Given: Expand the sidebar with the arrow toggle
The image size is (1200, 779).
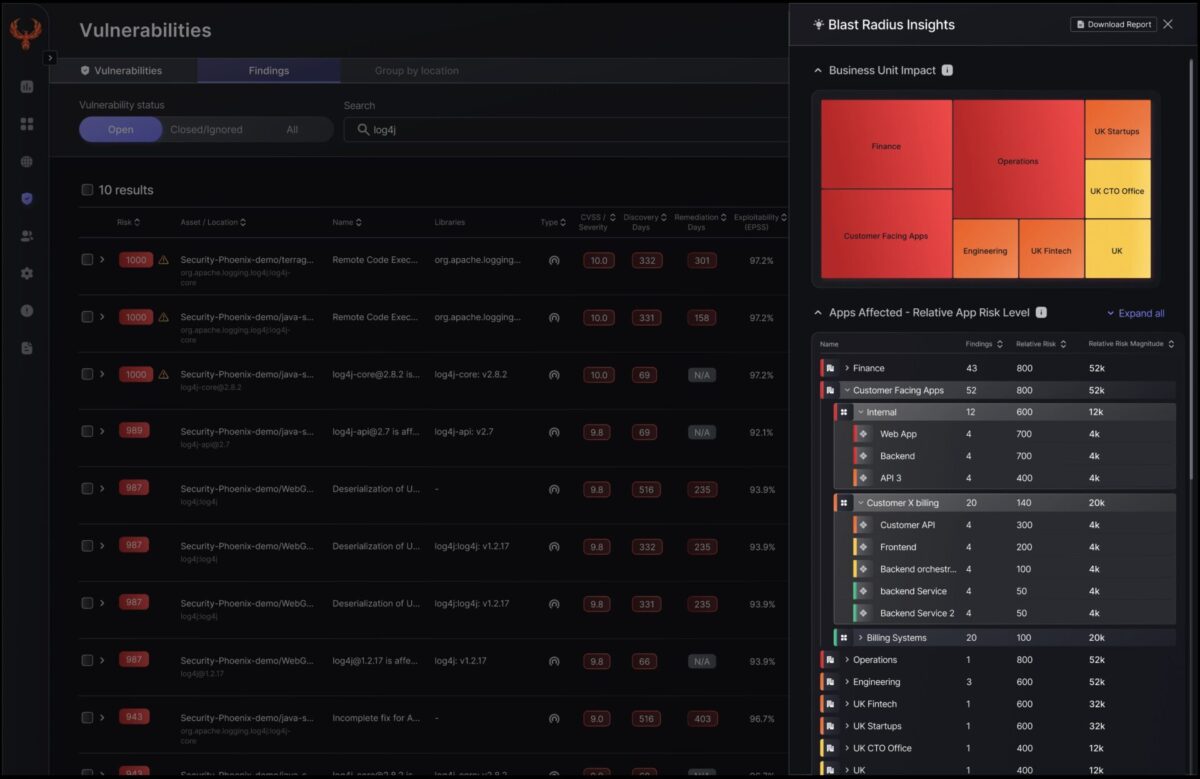Looking at the screenshot, I should (50, 58).
